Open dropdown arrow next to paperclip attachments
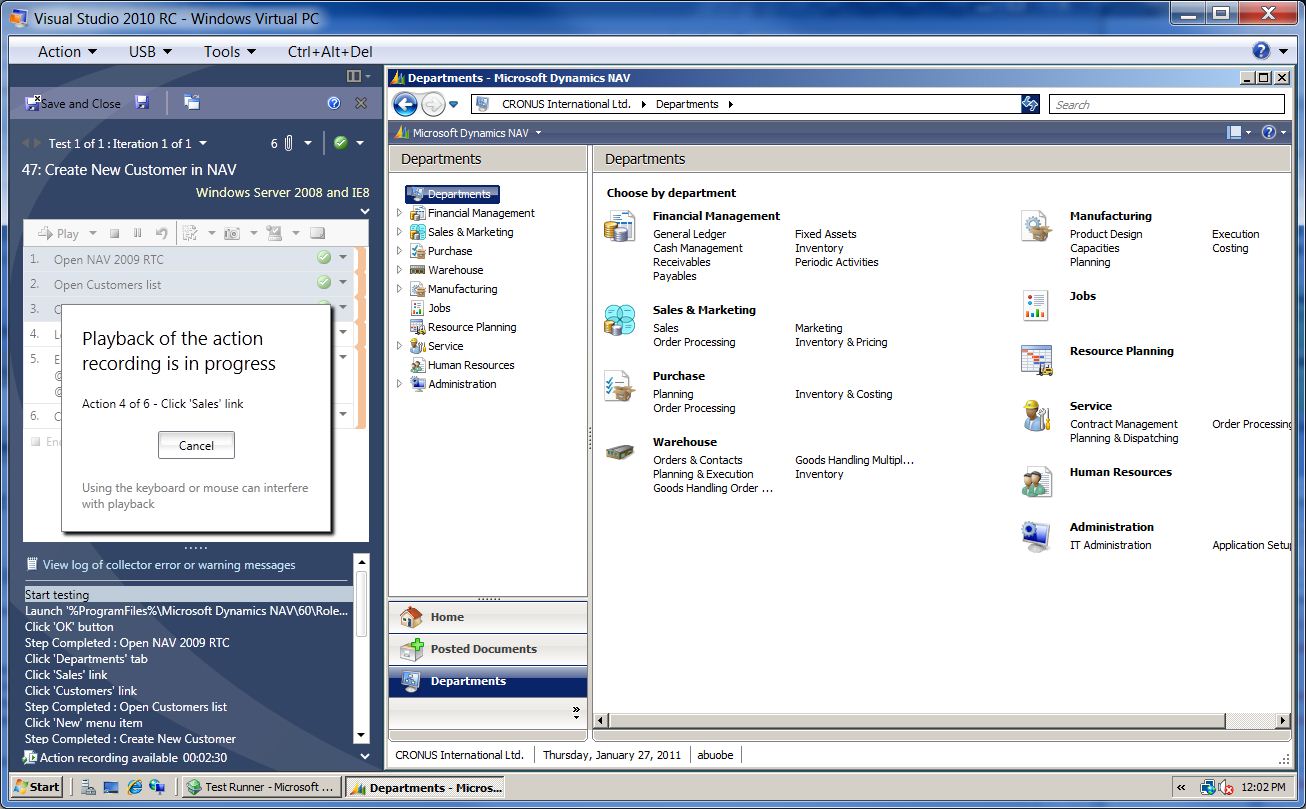 pyautogui.click(x=308, y=144)
